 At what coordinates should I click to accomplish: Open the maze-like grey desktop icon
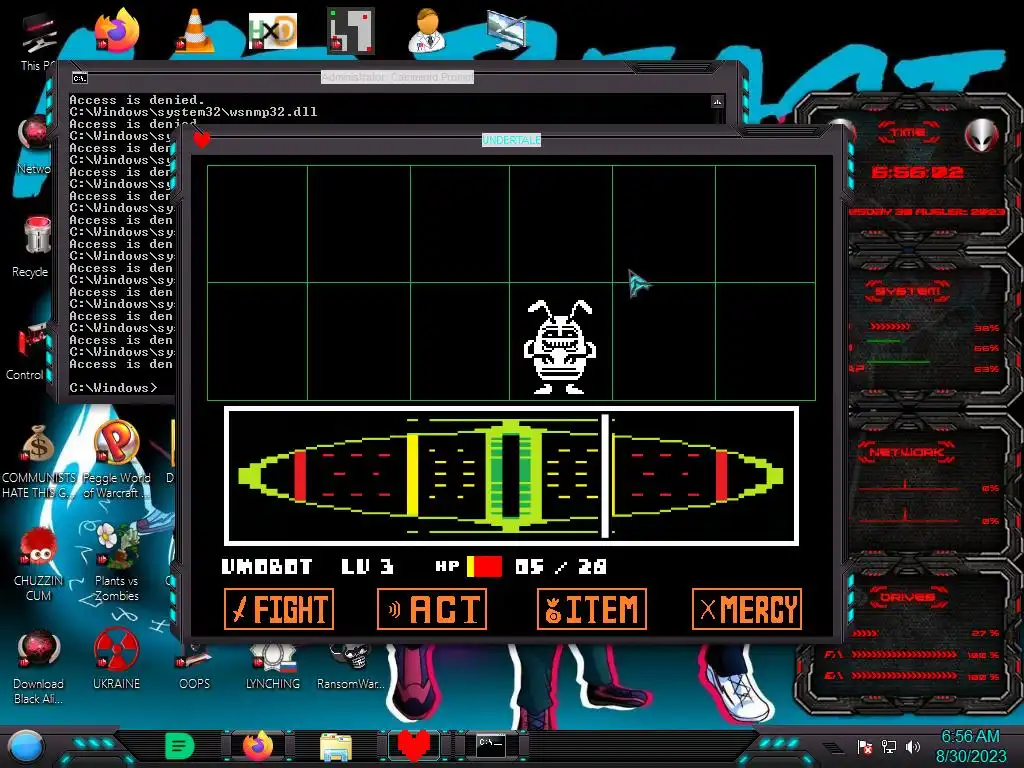(351, 30)
